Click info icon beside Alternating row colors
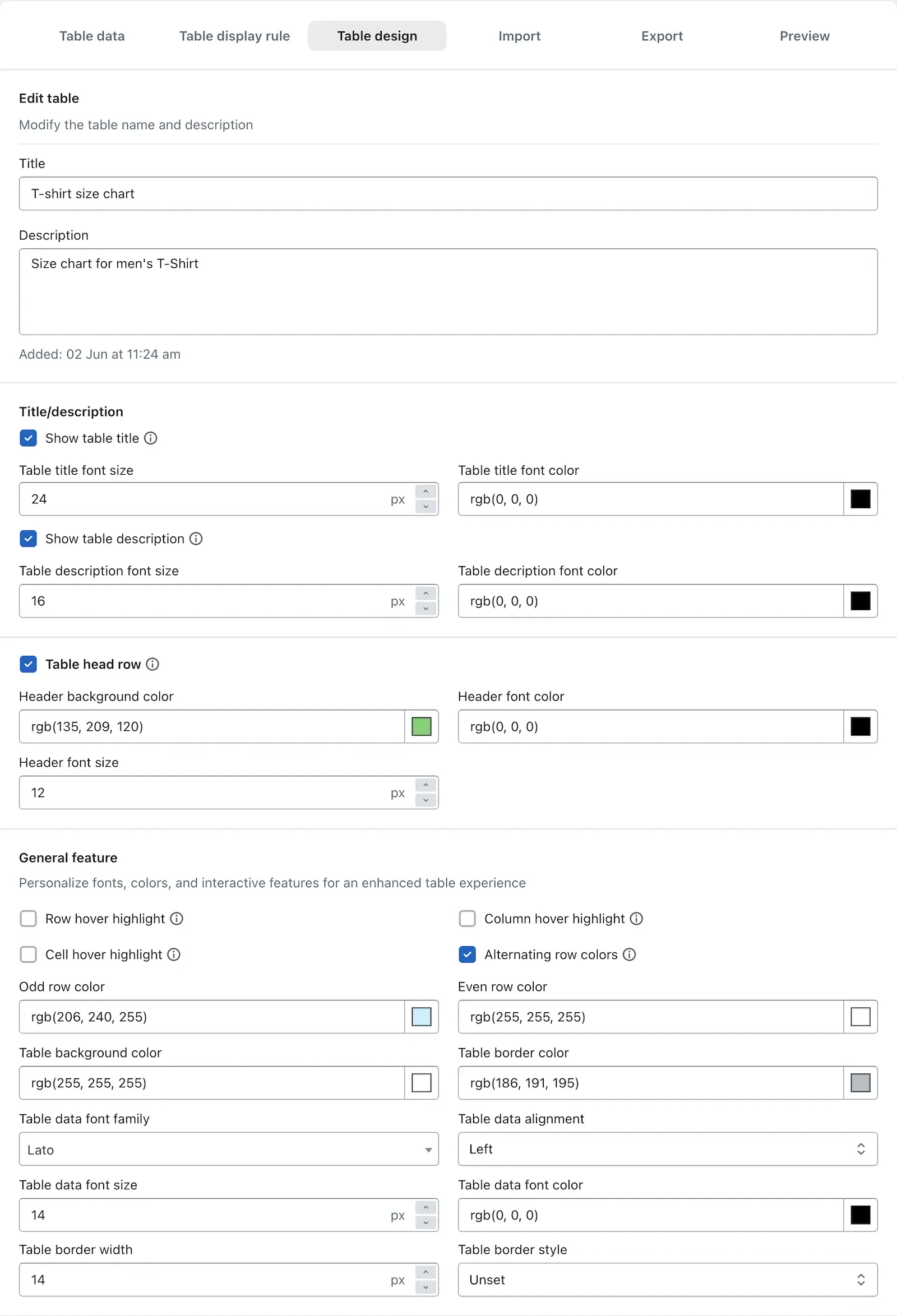 tap(629, 954)
